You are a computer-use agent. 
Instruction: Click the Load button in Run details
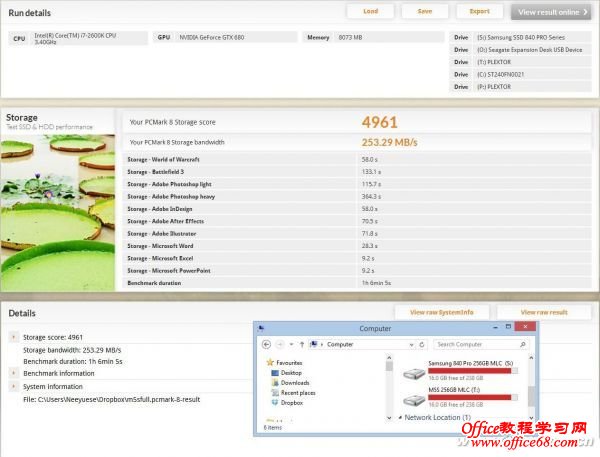coord(370,11)
